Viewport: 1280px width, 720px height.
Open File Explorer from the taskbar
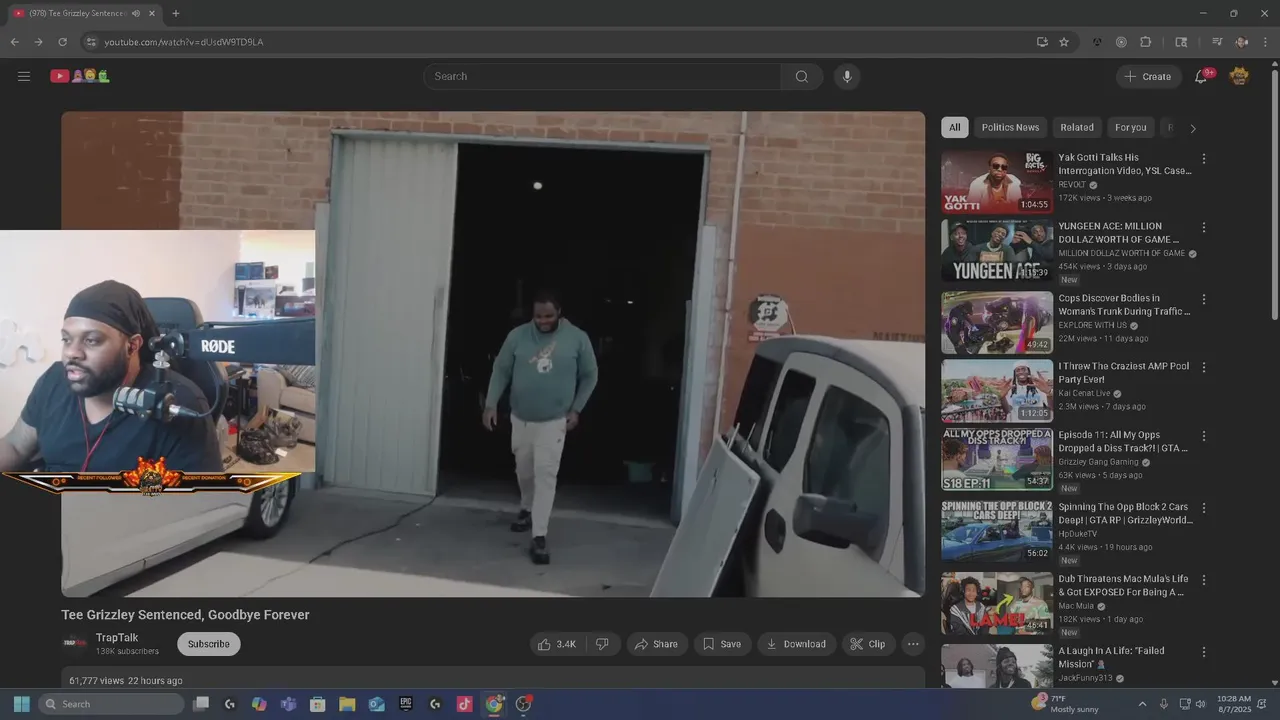click(347, 704)
